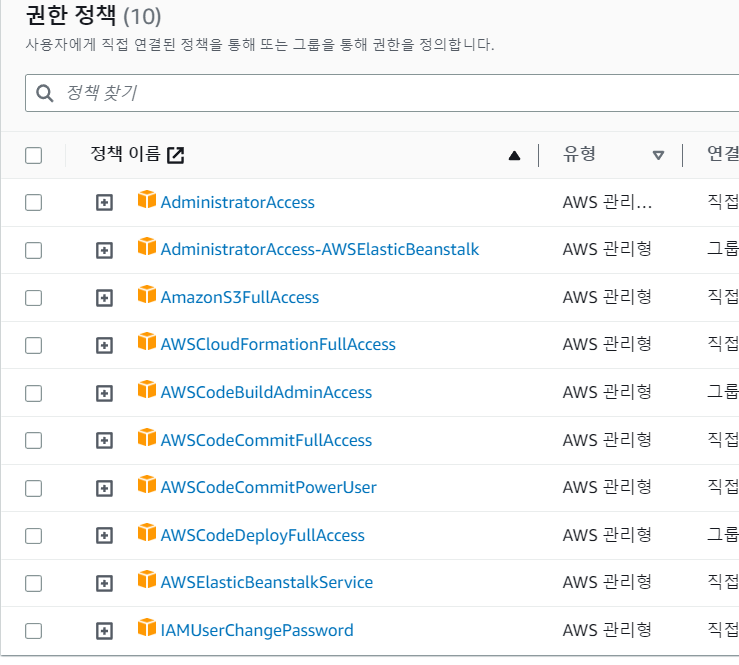This screenshot has height=665, width=739.
Task: Open the AdministratorAccess policy link
Action: coord(238,203)
